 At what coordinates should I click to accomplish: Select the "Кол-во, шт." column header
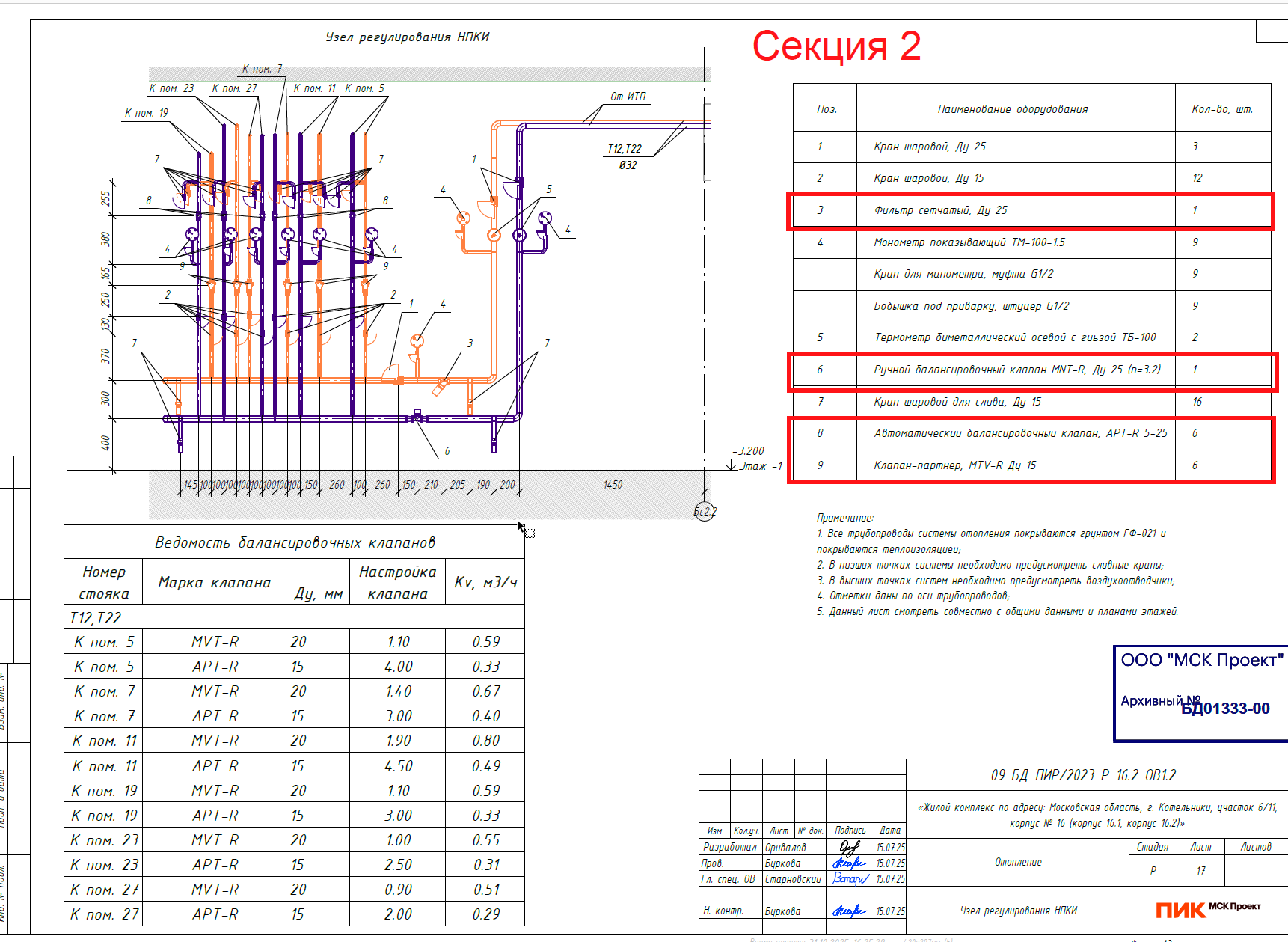(x=1222, y=109)
